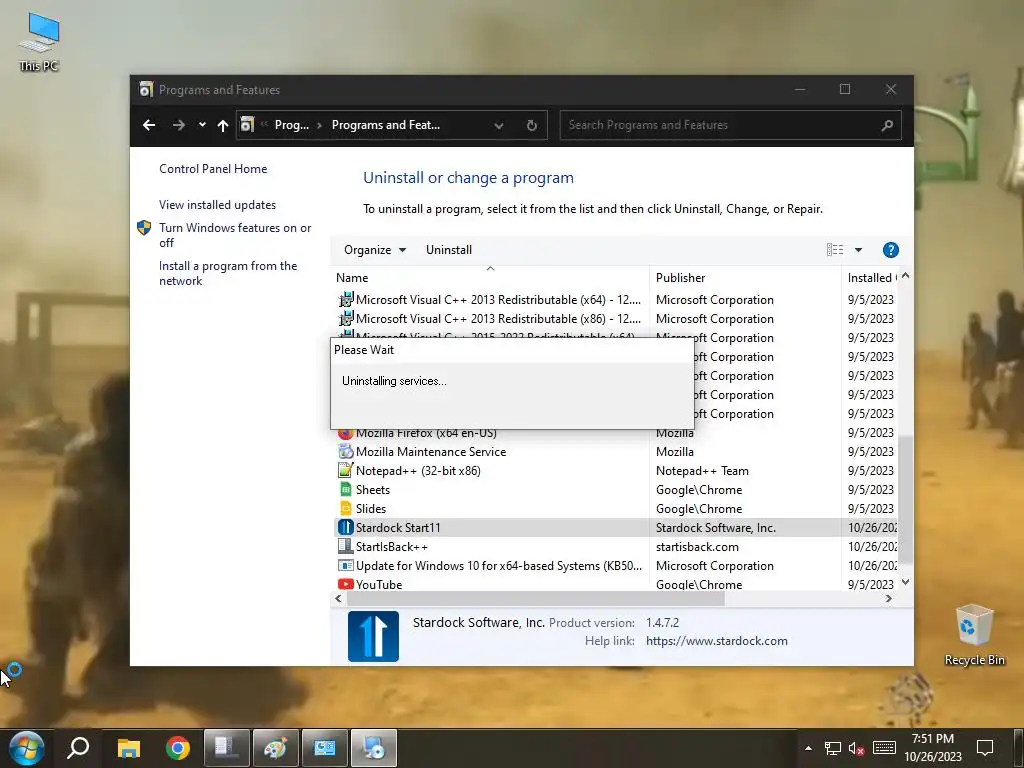
Task: Open File Explorer from the taskbar
Action: [129, 748]
